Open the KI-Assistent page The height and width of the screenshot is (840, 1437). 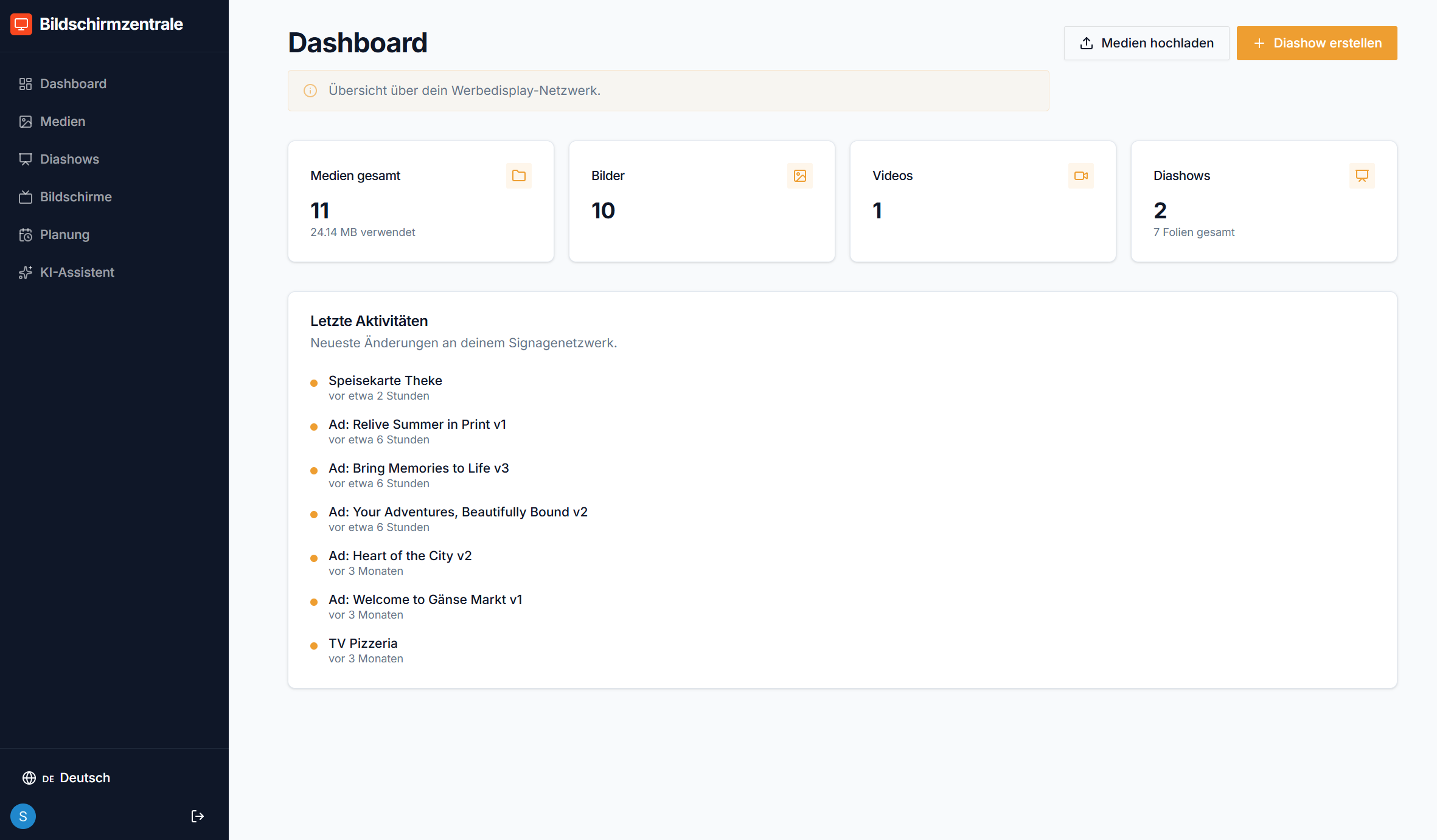pyautogui.click(x=114, y=272)
